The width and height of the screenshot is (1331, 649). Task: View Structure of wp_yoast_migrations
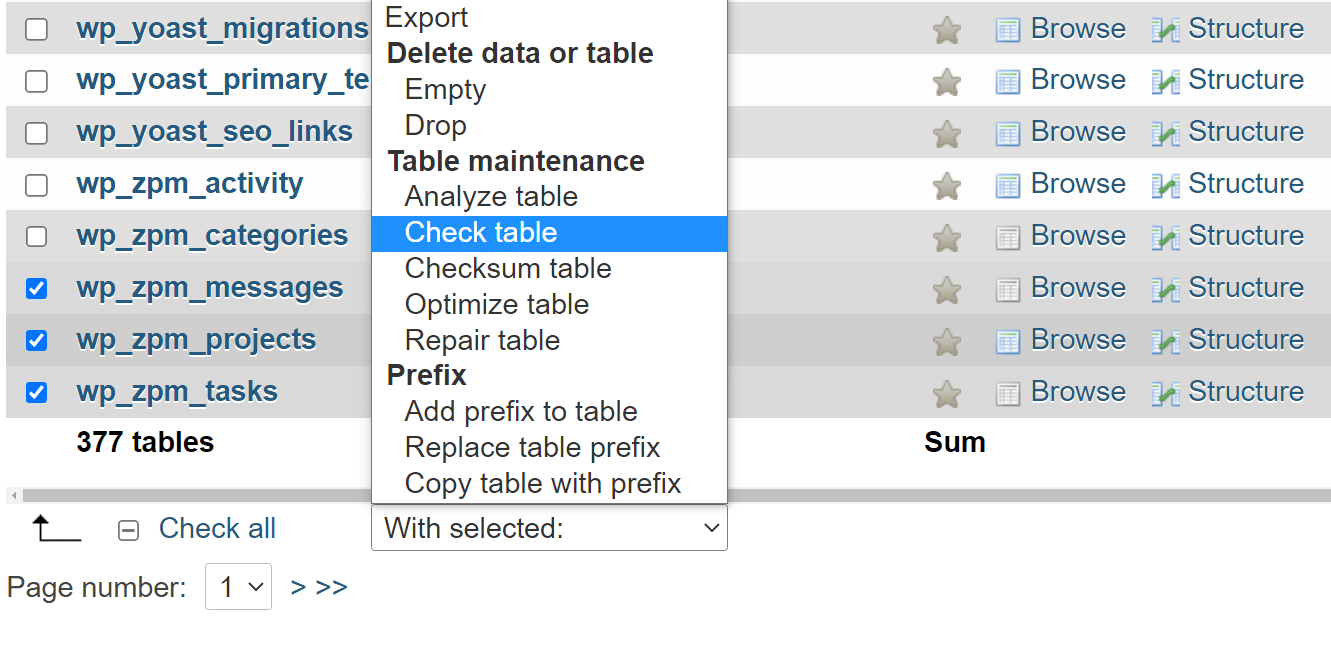(1245, 28)
